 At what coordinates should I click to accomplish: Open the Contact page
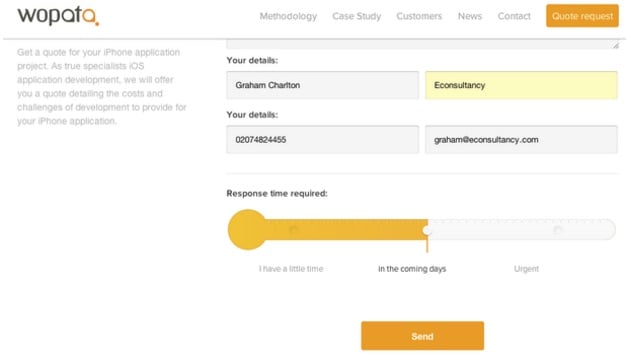pos(514,16)
